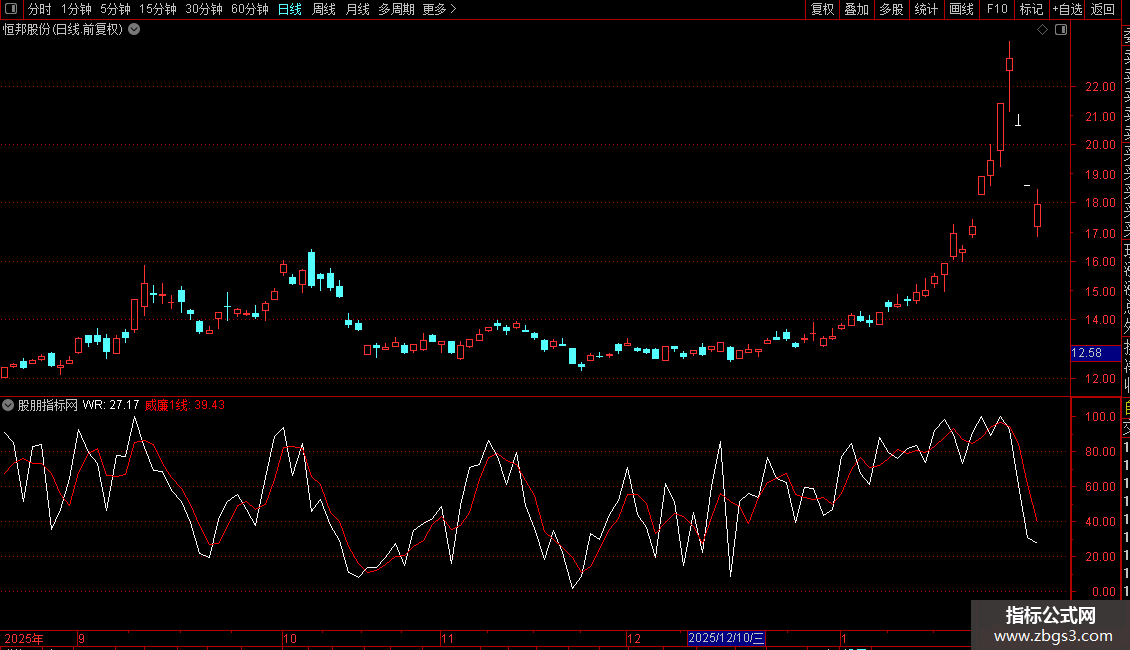
Task: Click the highlighted date 2025/12/10/三 on the time axis
Action: tap(726, 638)
